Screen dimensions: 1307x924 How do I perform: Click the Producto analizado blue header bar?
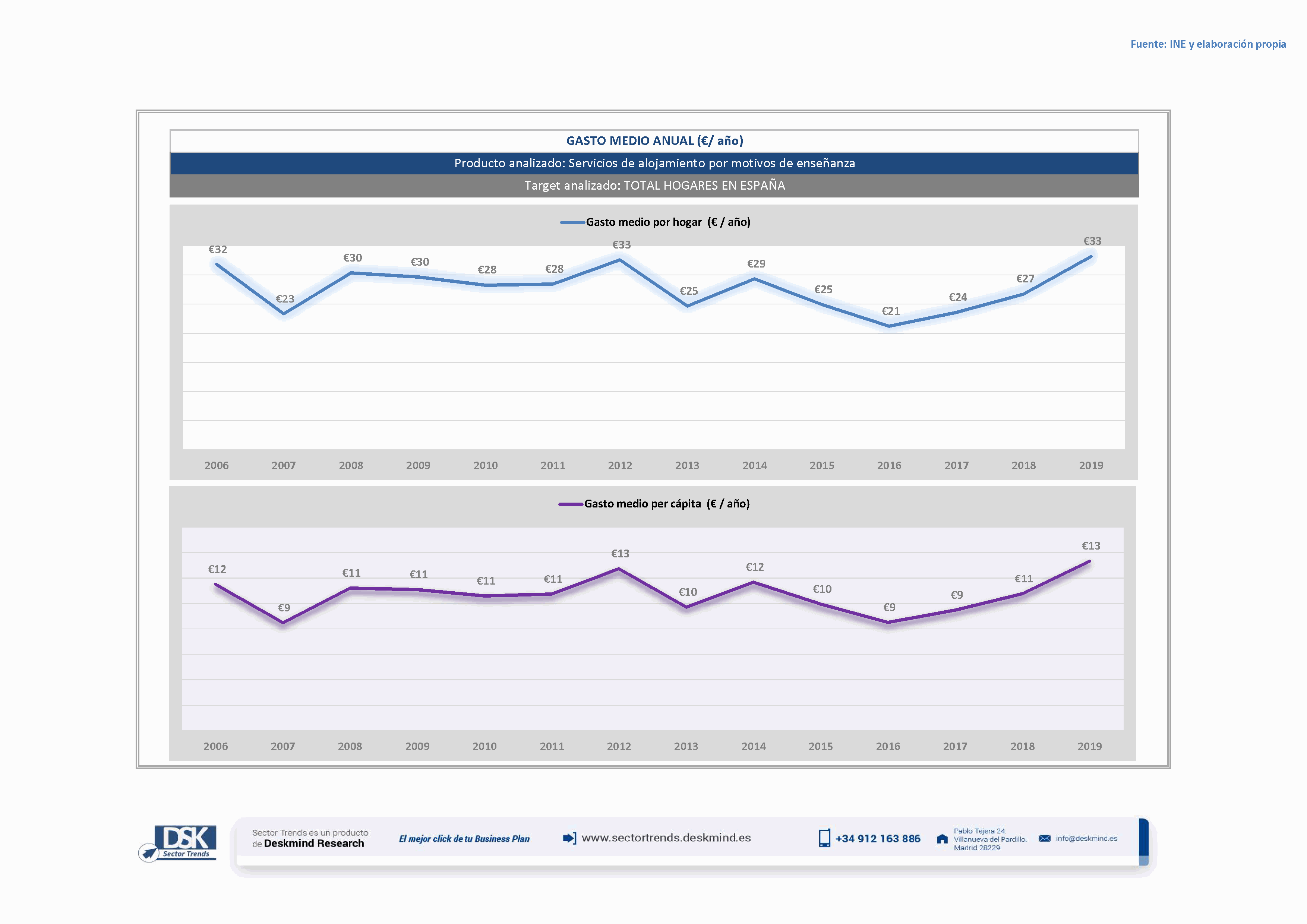pyautogui.click(x=654, y=163)
